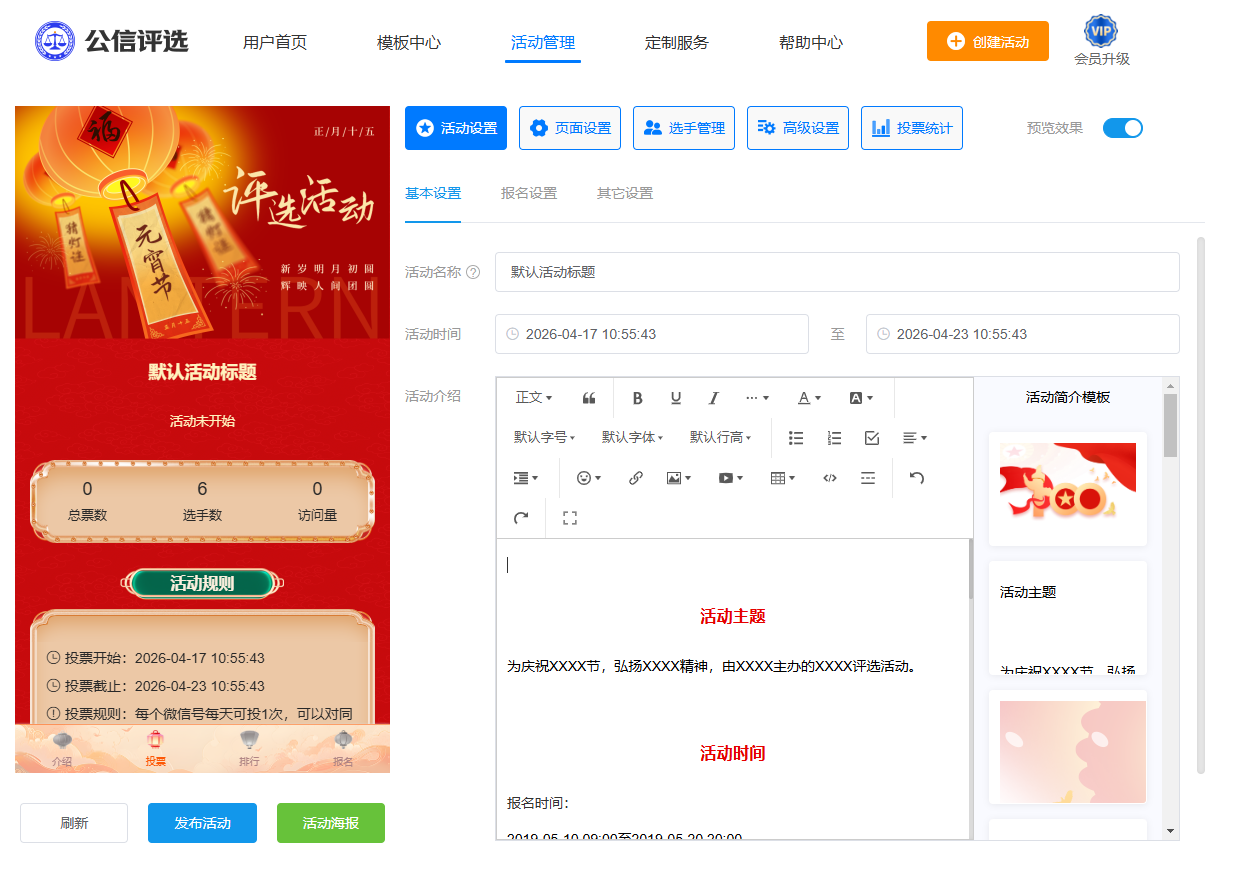Viewport: 1245px width, 875px height.
Task: Open the insert image dropdown
Action: 679,478
